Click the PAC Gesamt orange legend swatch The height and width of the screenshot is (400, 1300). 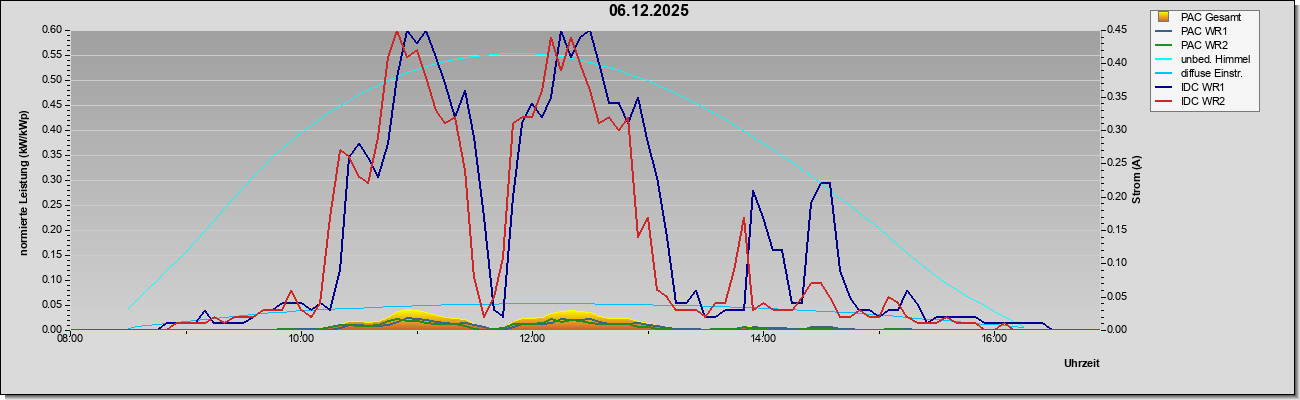click(1163, 17)
